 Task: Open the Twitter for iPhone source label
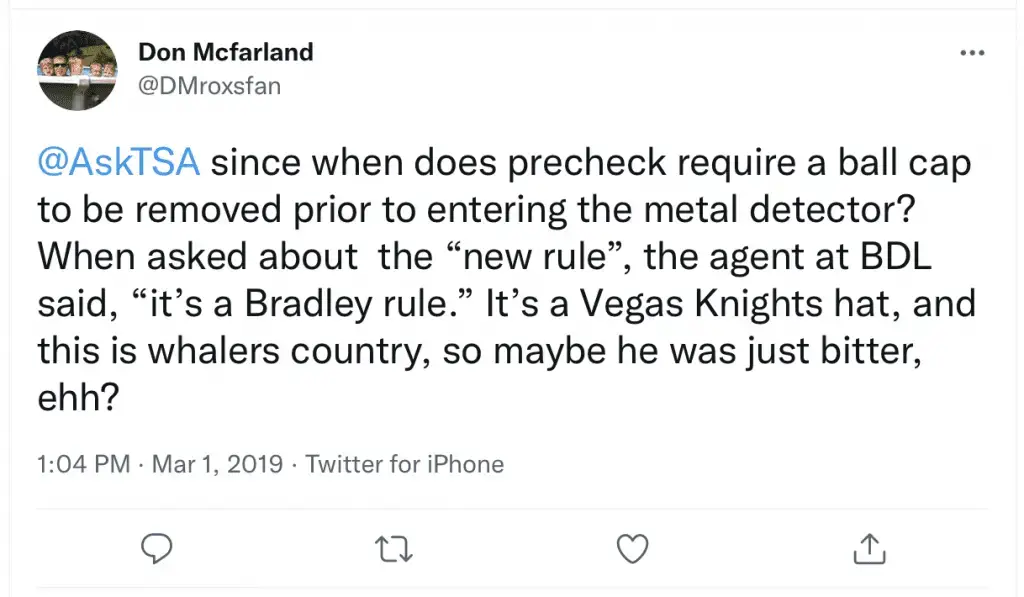pos(405,464)
